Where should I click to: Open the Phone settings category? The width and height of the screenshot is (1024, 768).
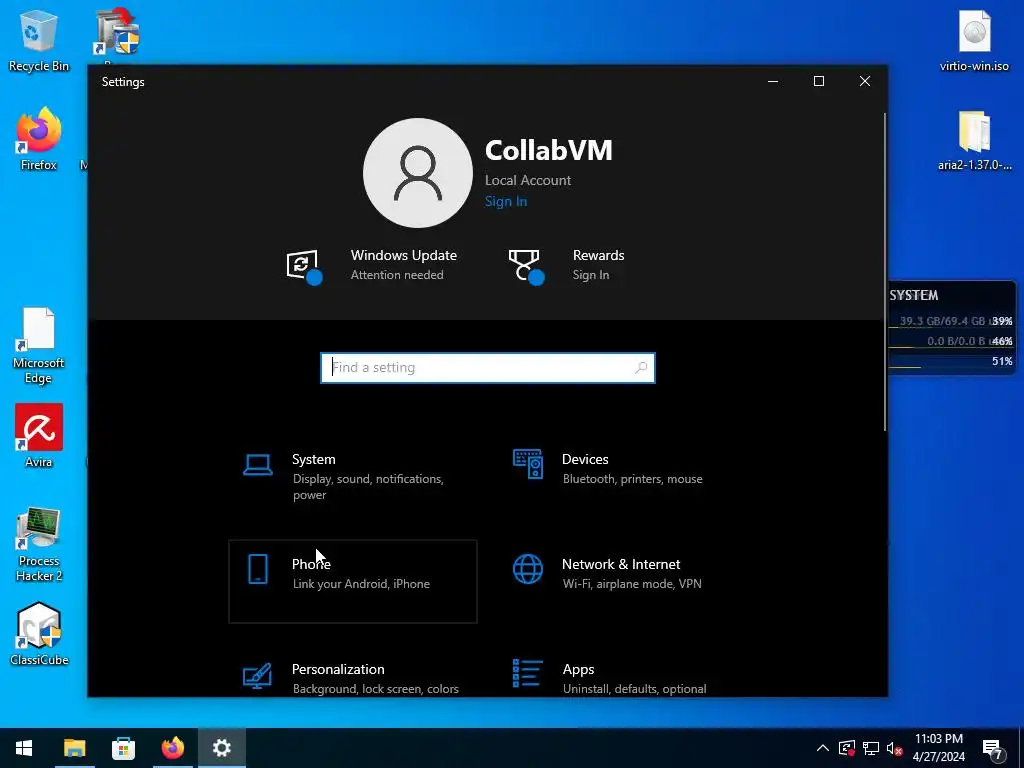pyautogui.click(x=353, y=581)
